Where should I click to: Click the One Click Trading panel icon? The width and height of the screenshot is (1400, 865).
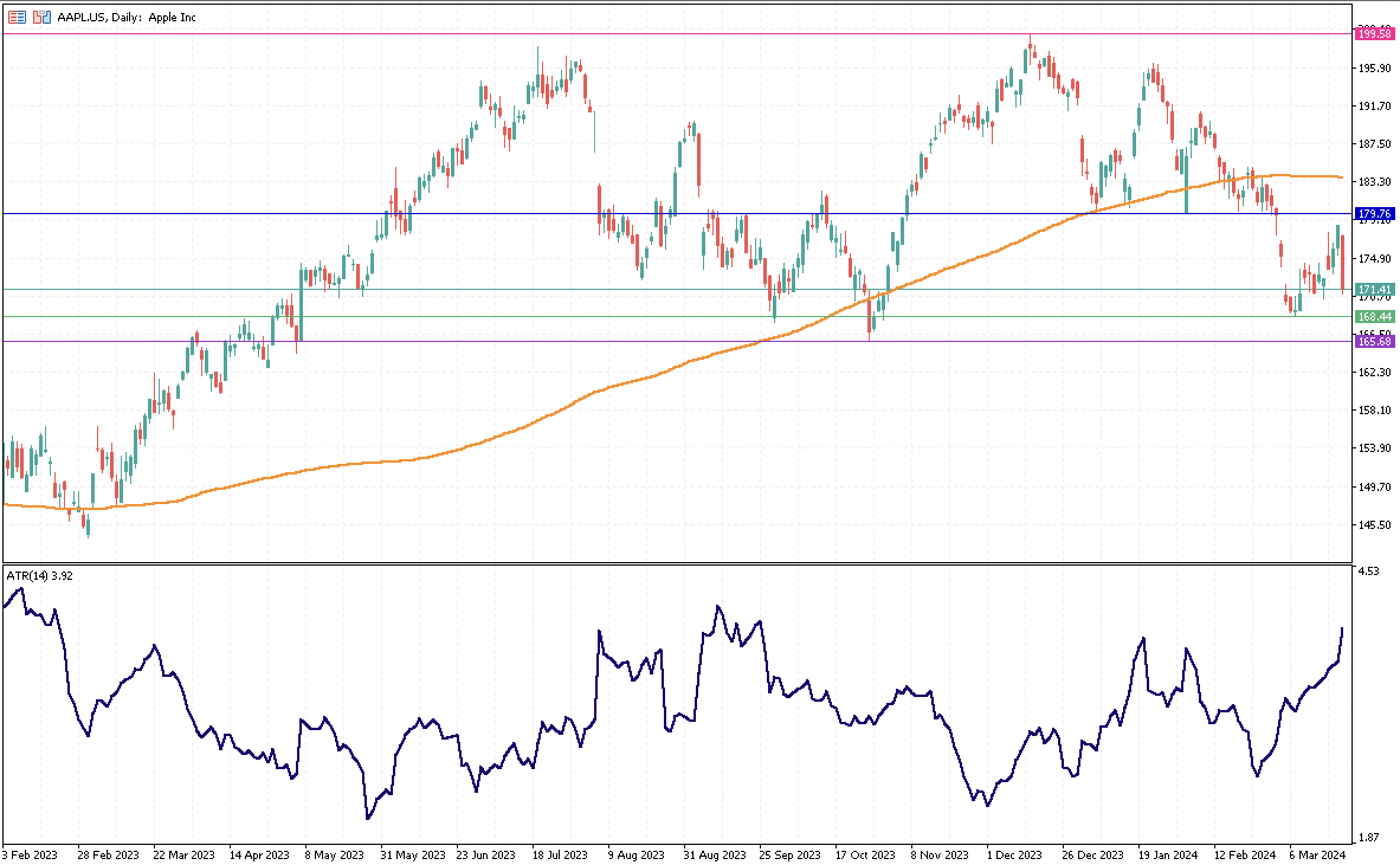[41, 17]
